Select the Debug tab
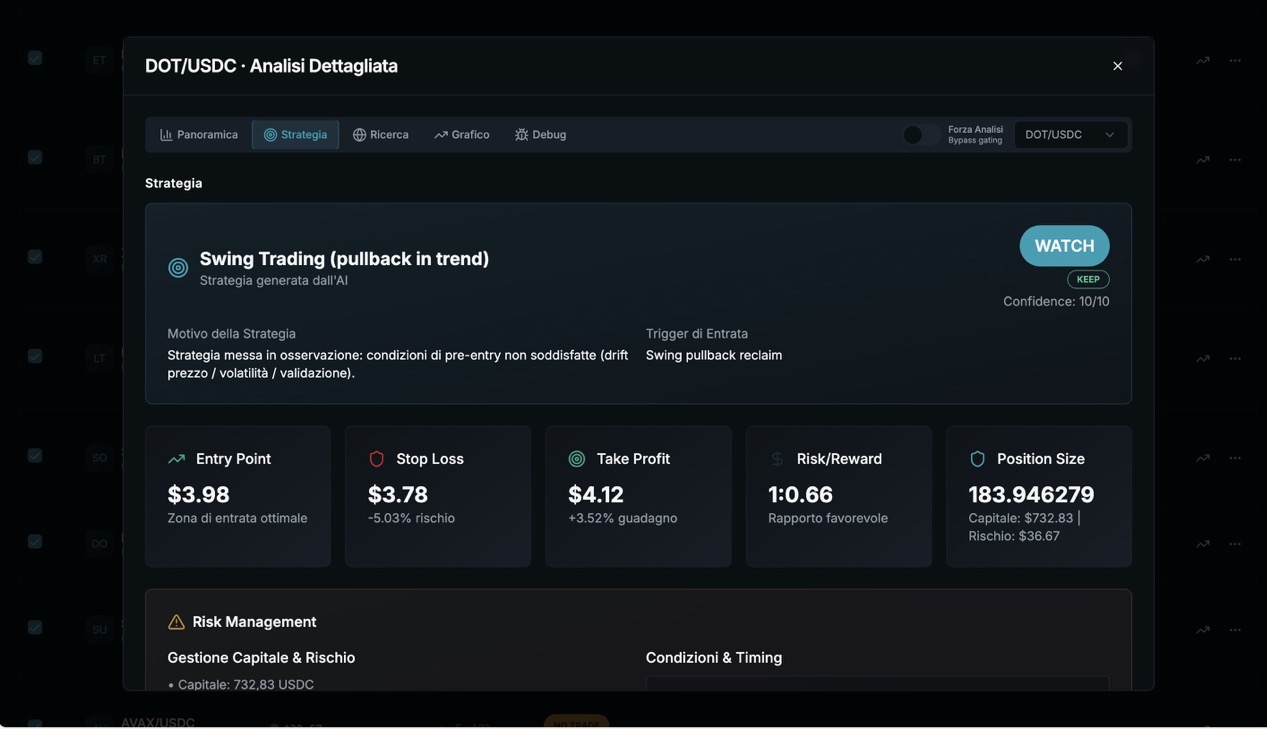The height and width of the screenshot is (729, 1267). click(540, 135)
